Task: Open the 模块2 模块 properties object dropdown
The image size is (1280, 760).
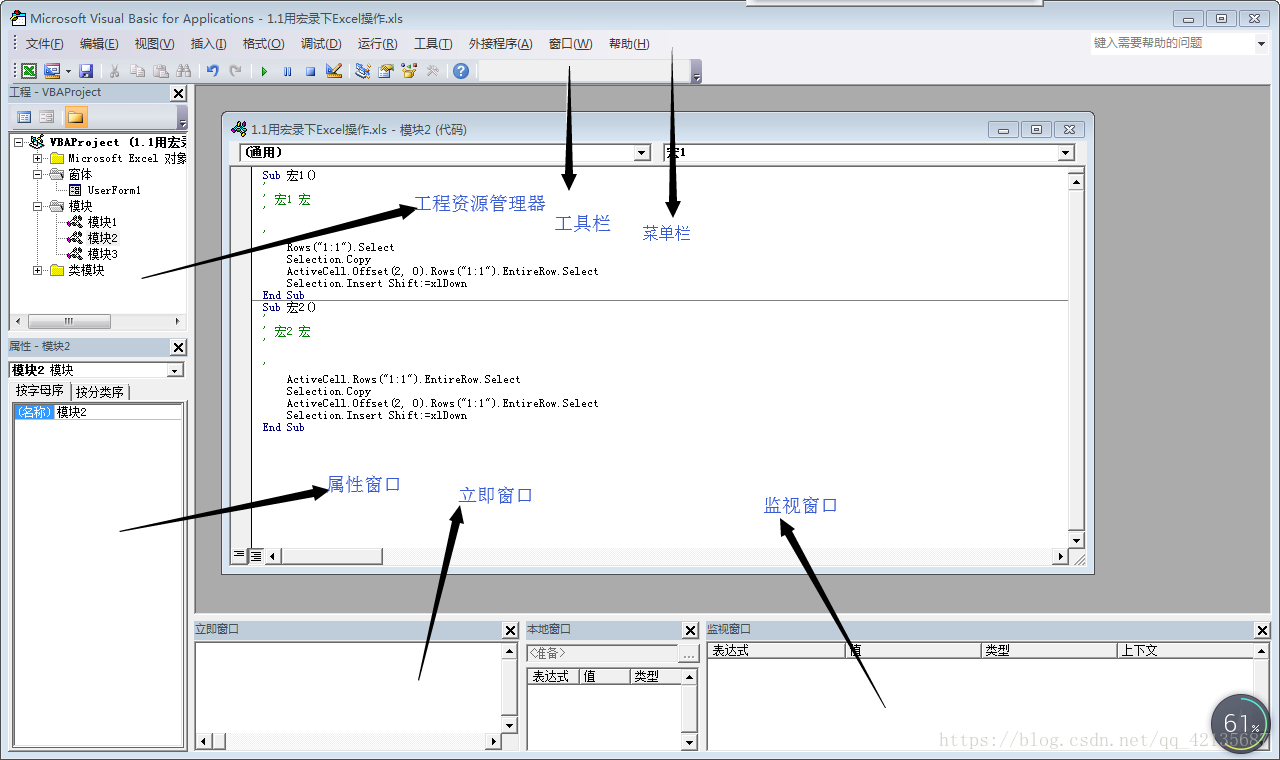Action: [x=176, y=370]
